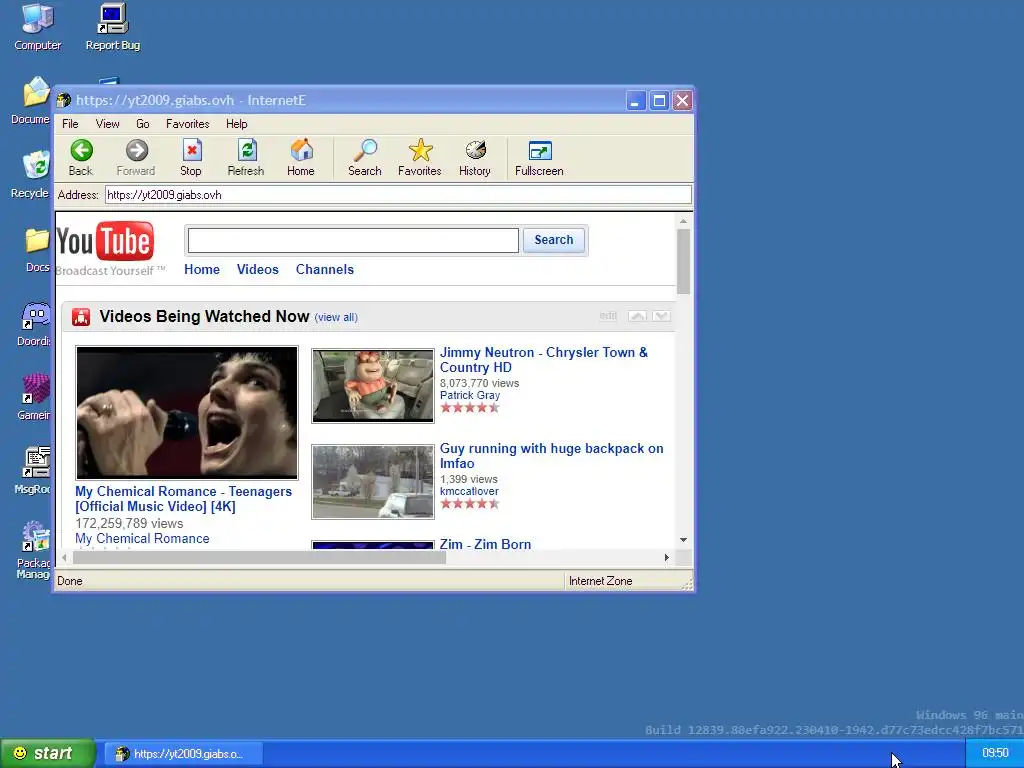Viewport: 1024px width, 768px height.
Task: Visit the kmccatlover channel link
Action: click(469, 491)
